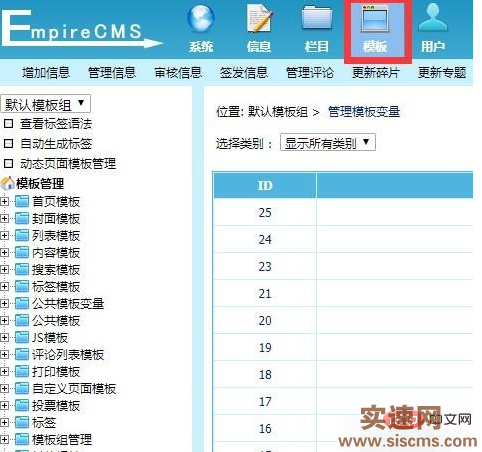This screenshot has height=452, width=482.
Task: Select the table row with ID 25
Action: tap(343, 212)
